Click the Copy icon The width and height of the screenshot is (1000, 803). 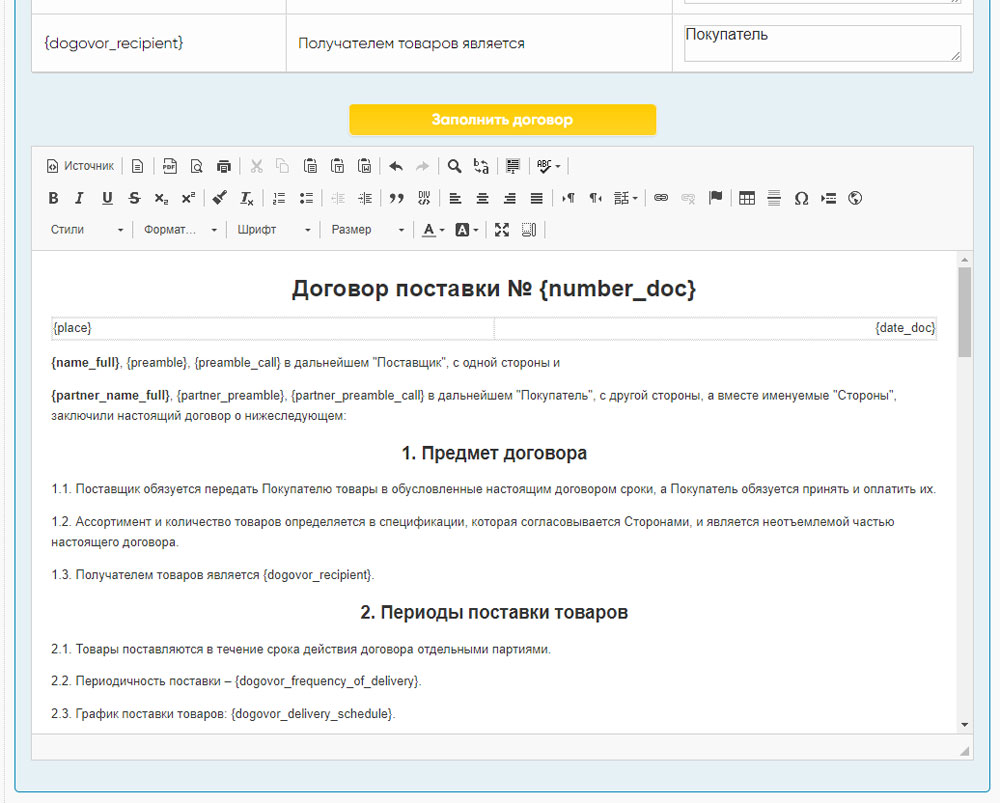(283, 166)
